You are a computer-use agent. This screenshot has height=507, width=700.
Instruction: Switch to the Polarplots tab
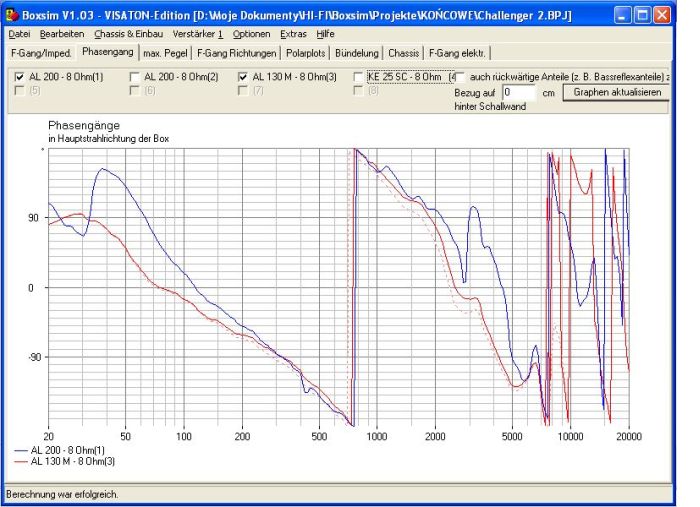coord(305,53)
